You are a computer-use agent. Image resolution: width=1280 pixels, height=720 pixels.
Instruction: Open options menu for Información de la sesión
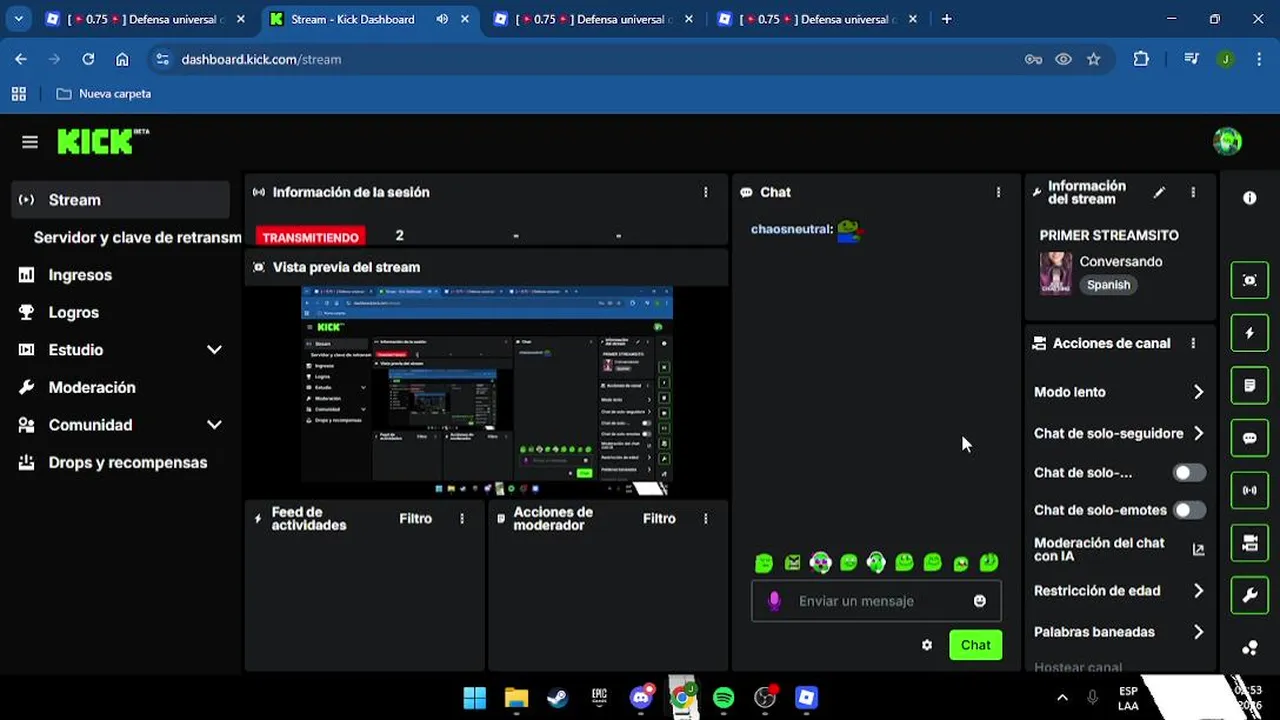[706, 192]
